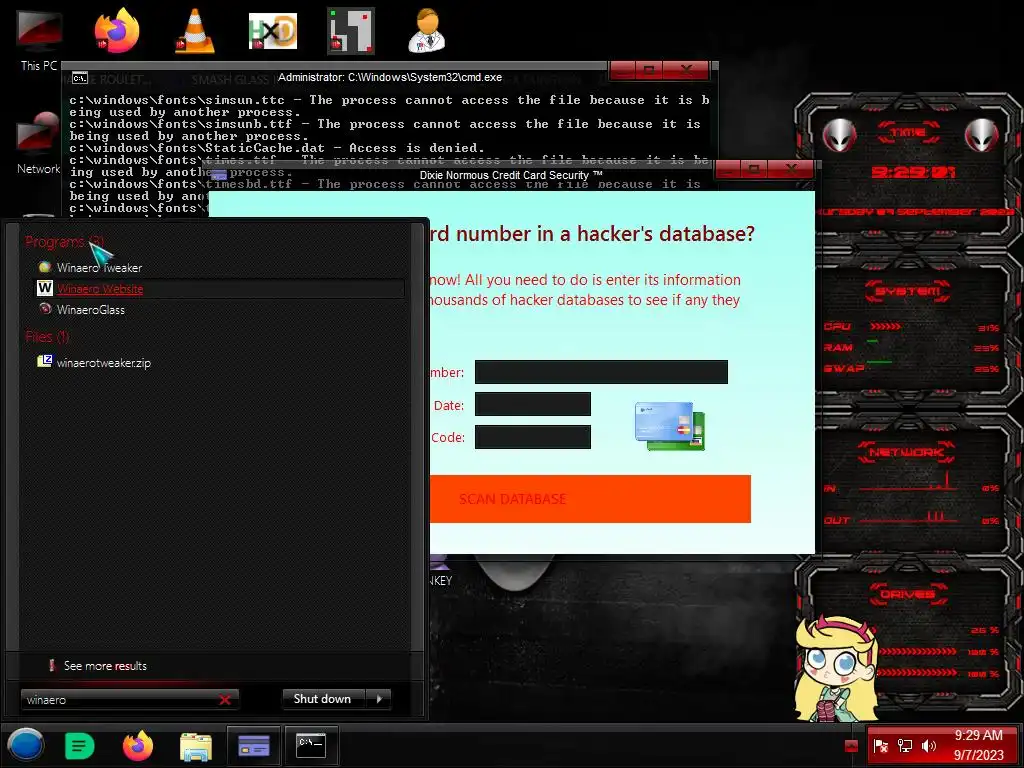The width and height of the screenshot is (1024, 768).
Task: Click the DRIVES gadget header
Action: click(x=907, y=594)
